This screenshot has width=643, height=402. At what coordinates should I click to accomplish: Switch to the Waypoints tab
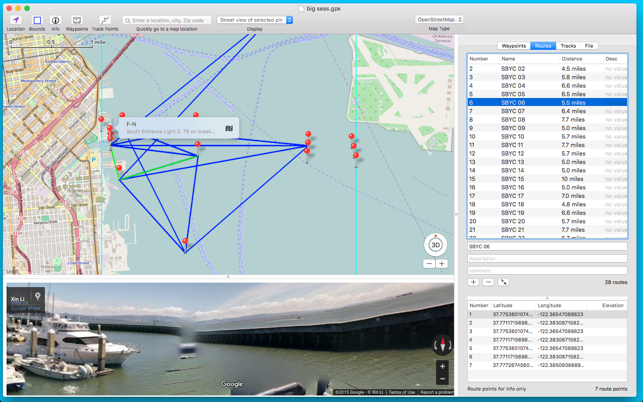[x=514, y=46]
